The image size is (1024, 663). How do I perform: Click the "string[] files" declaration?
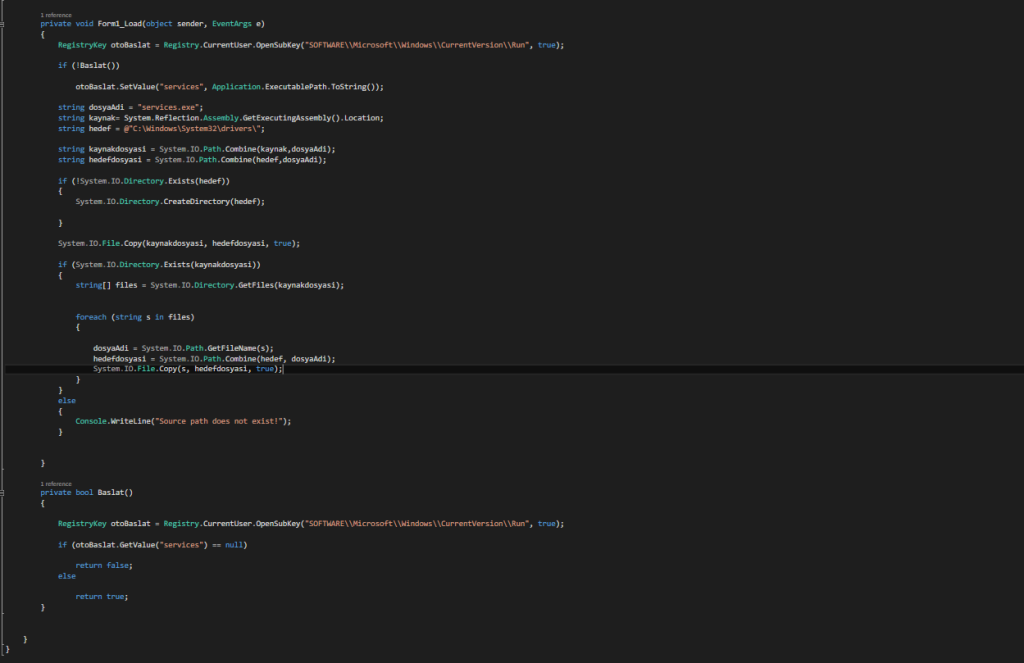coord(106,285)
